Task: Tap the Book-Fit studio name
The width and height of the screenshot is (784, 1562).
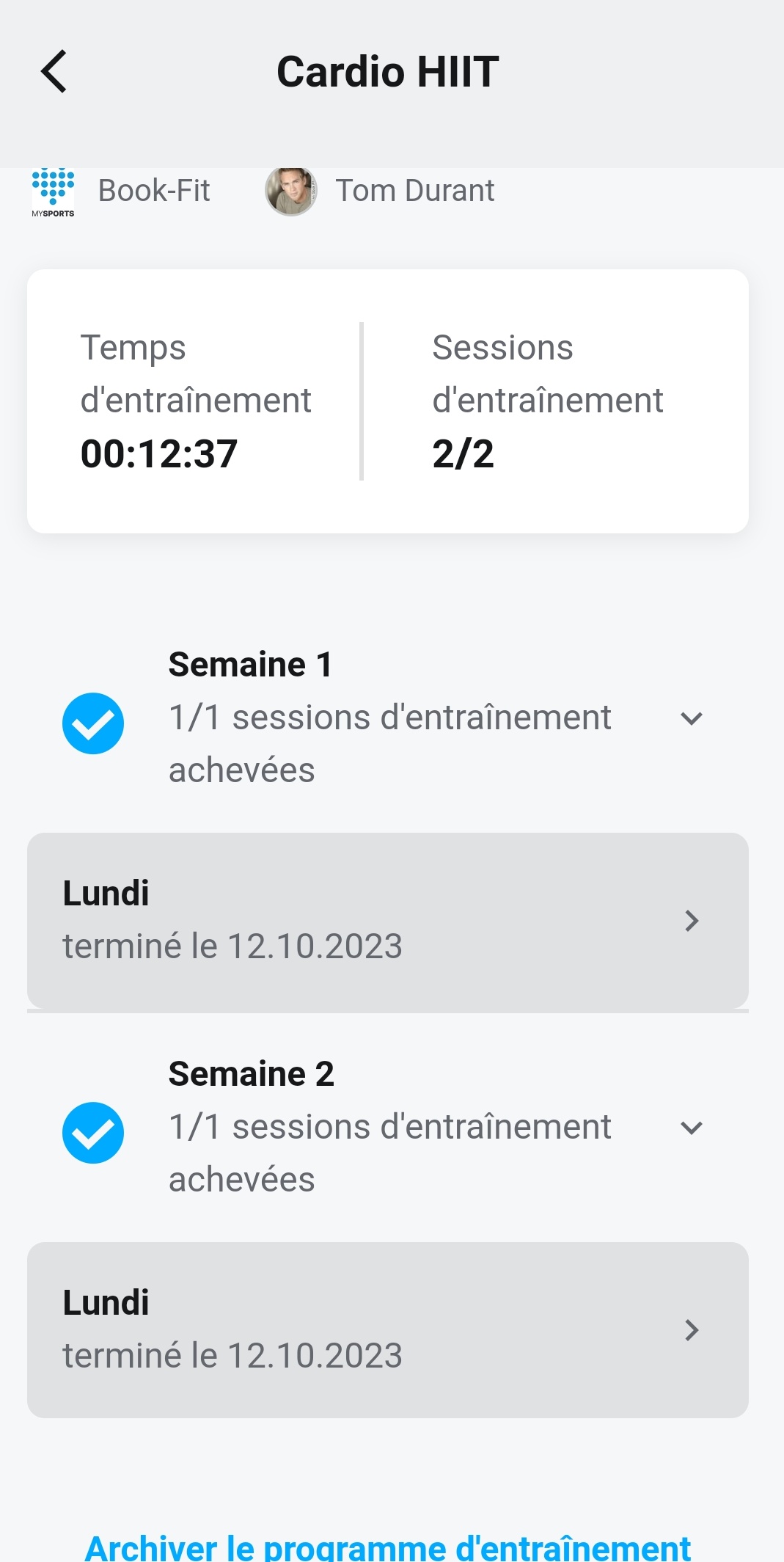Action: pos(154,191)
